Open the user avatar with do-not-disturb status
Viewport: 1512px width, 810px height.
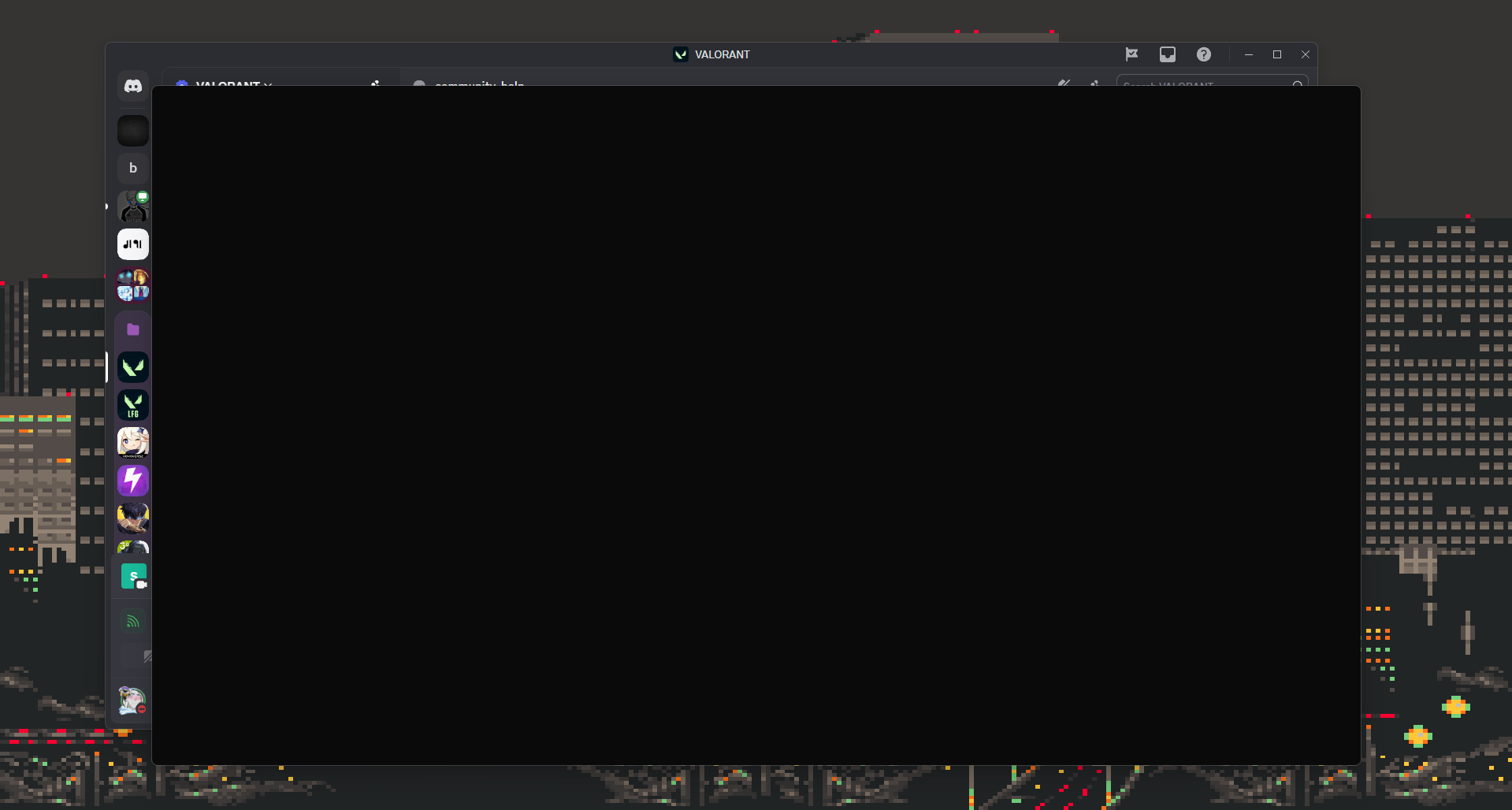coord(132,700)
